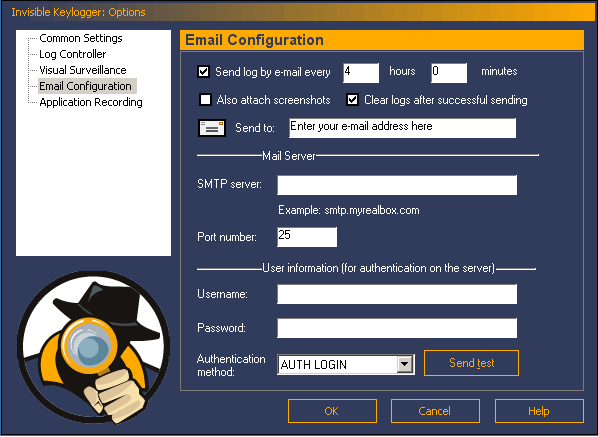This screenshot has height=437, width=598.
Task: Focus the Send to e-mail address field
Action: click(402, 128)
